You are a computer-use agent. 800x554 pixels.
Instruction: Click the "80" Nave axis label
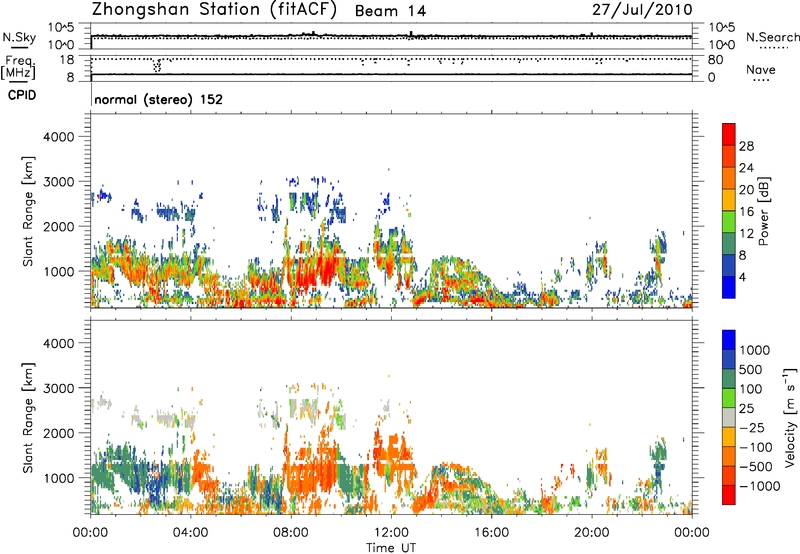(715, 60)
